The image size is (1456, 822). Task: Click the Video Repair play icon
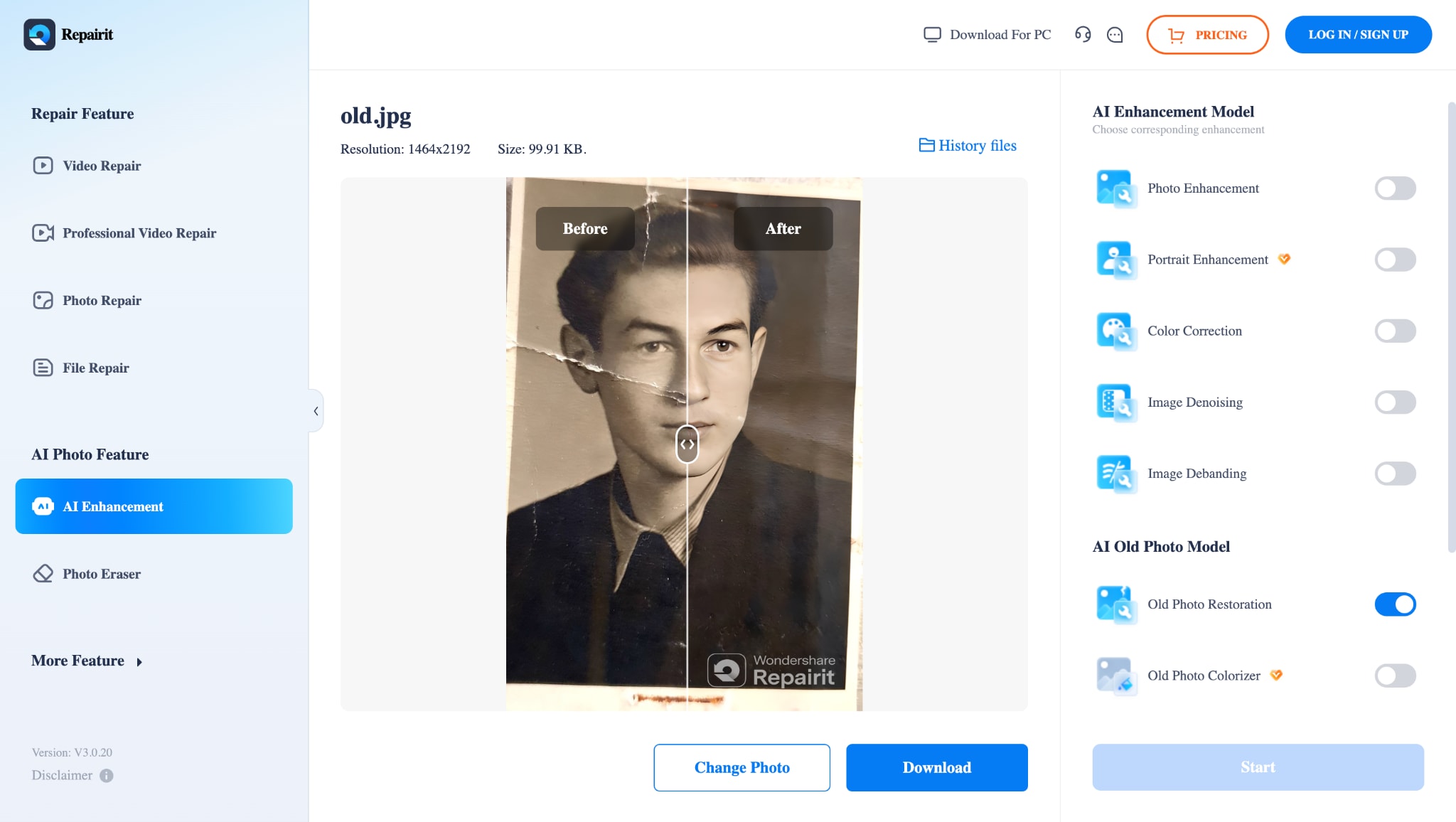(x=43, y=166)
